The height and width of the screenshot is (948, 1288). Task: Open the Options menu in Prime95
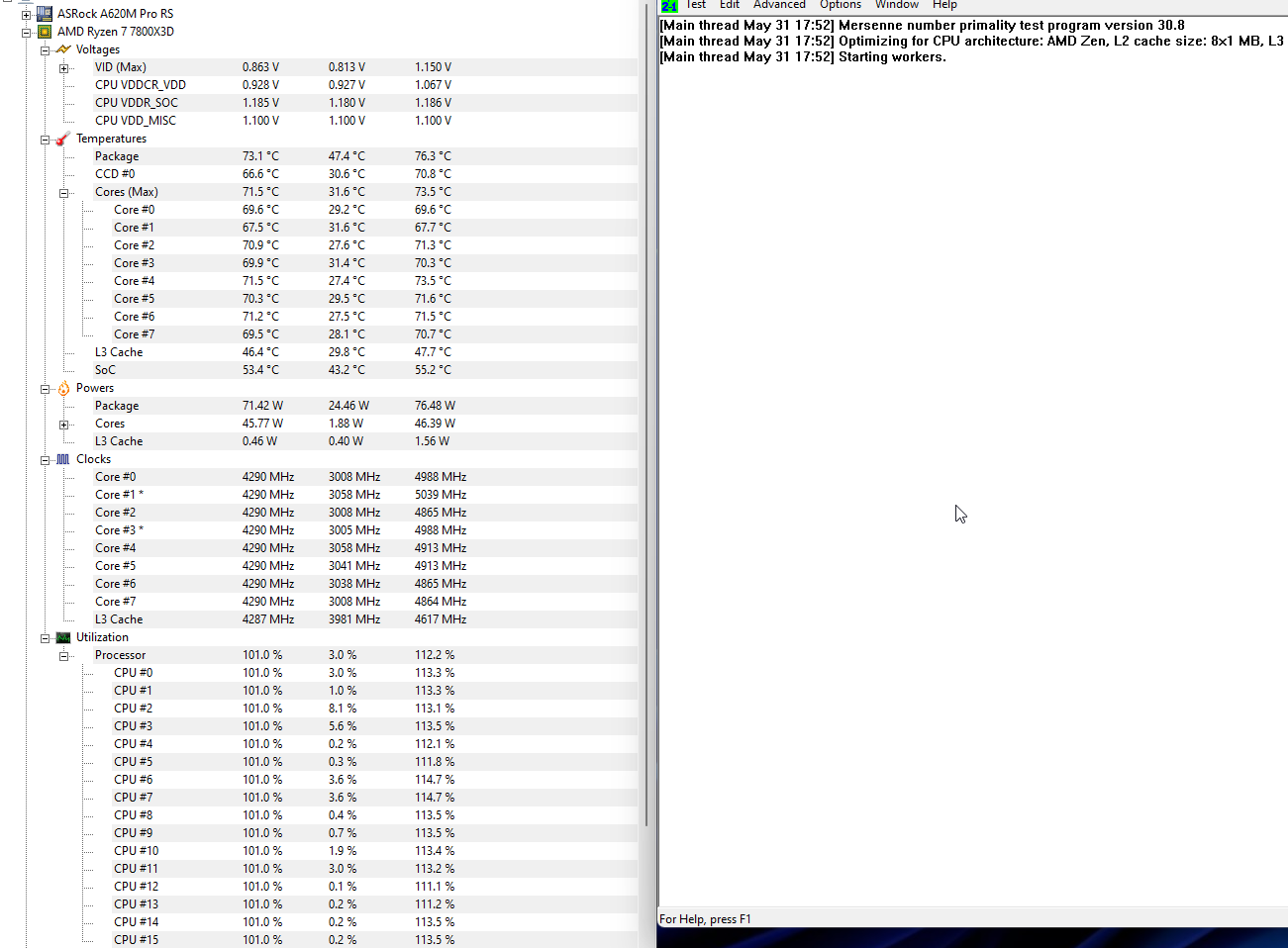pos(841,5)
